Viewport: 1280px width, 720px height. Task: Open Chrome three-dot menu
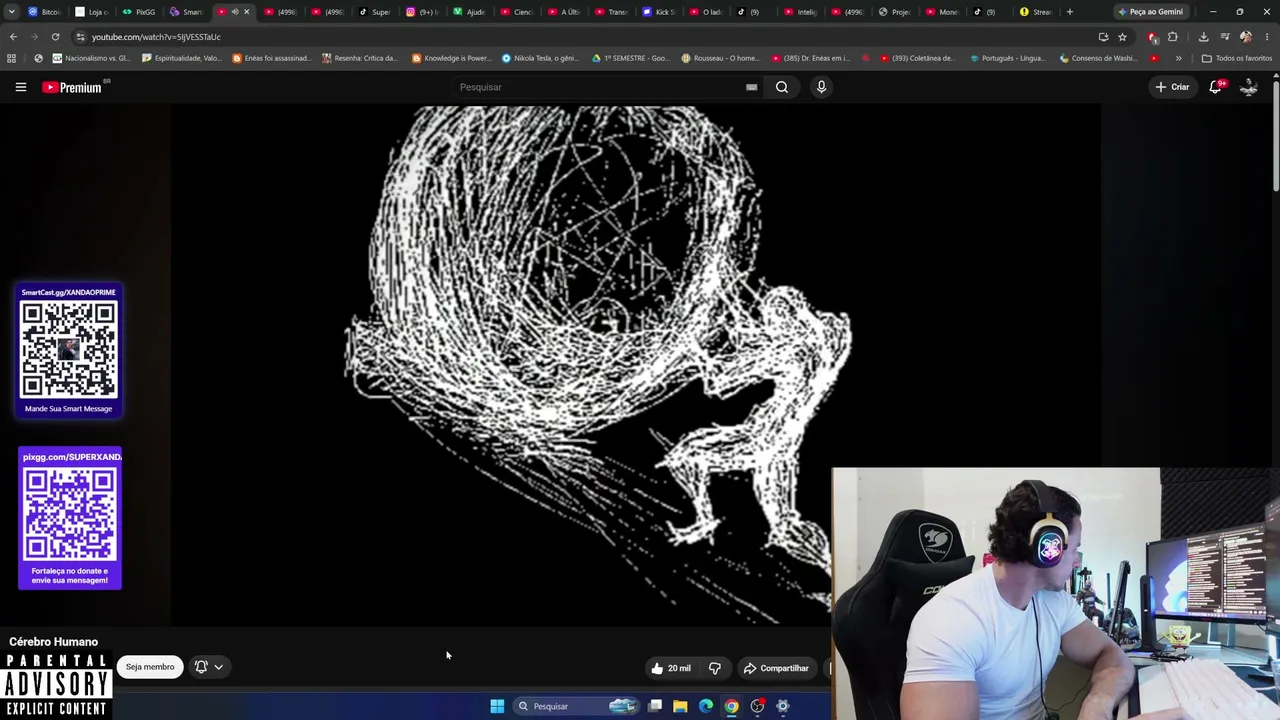tap(1267, 37)
